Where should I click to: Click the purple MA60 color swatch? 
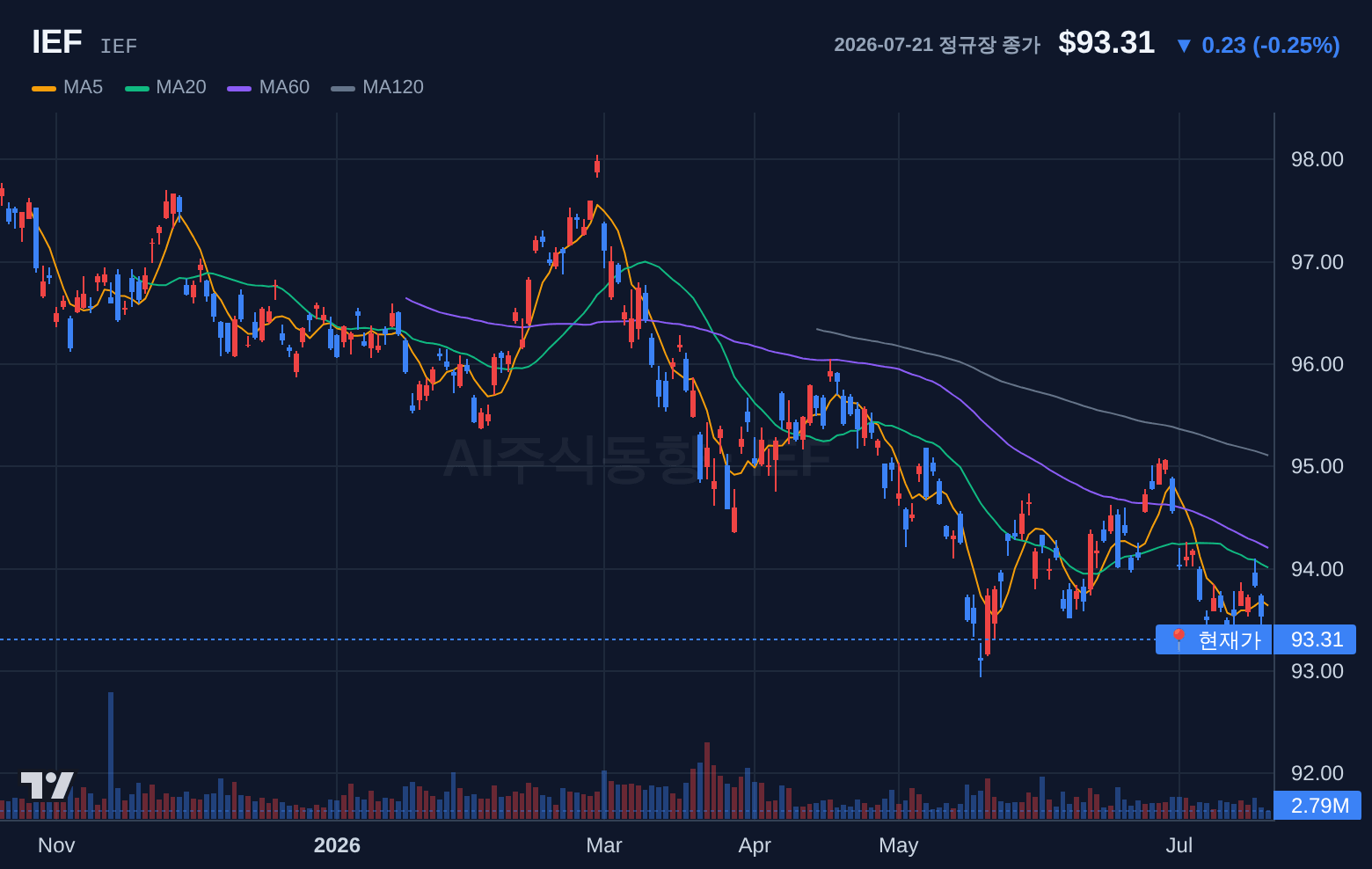coord(239,88)
